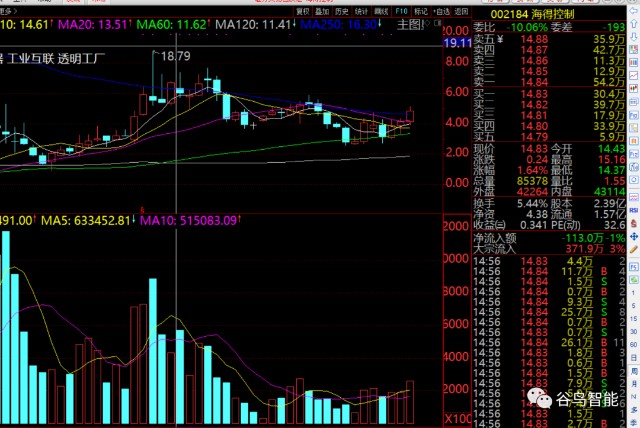640x428 pixels.
Task: Click the down arrow icon in sidebar
Action: click(x=634, y=36)
